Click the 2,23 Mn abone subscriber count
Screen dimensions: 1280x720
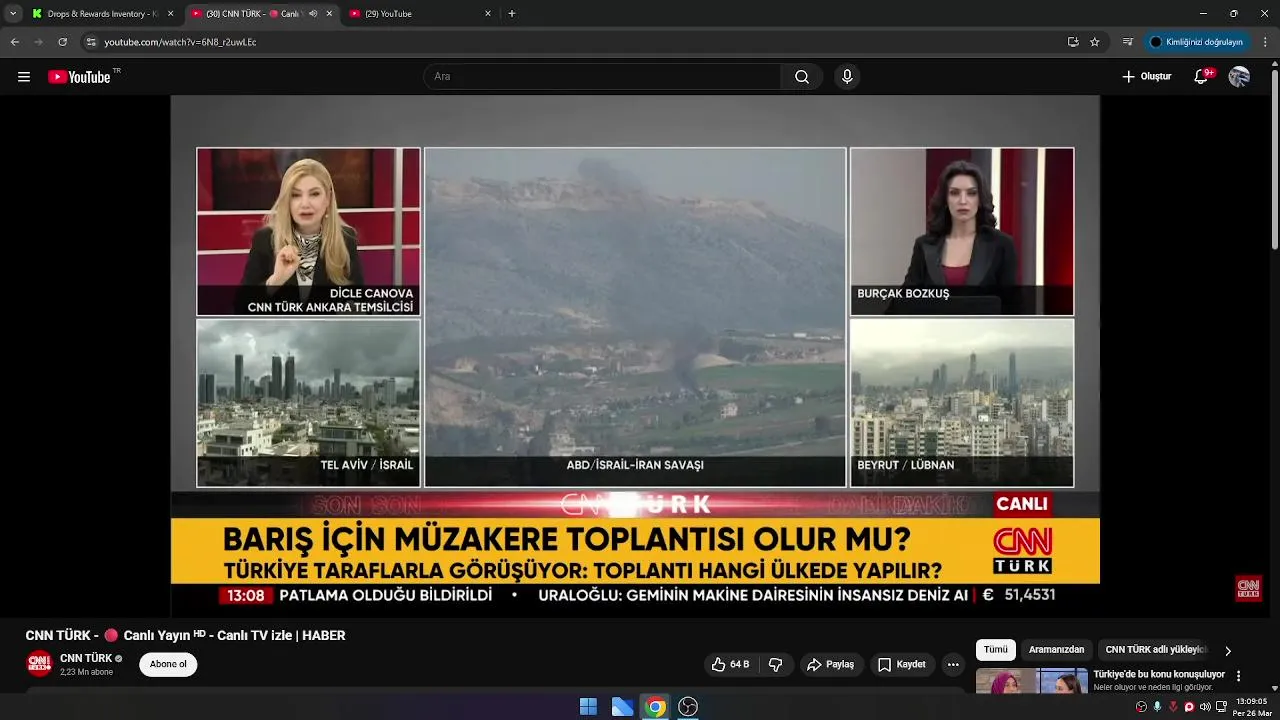[x=87, y=672]
